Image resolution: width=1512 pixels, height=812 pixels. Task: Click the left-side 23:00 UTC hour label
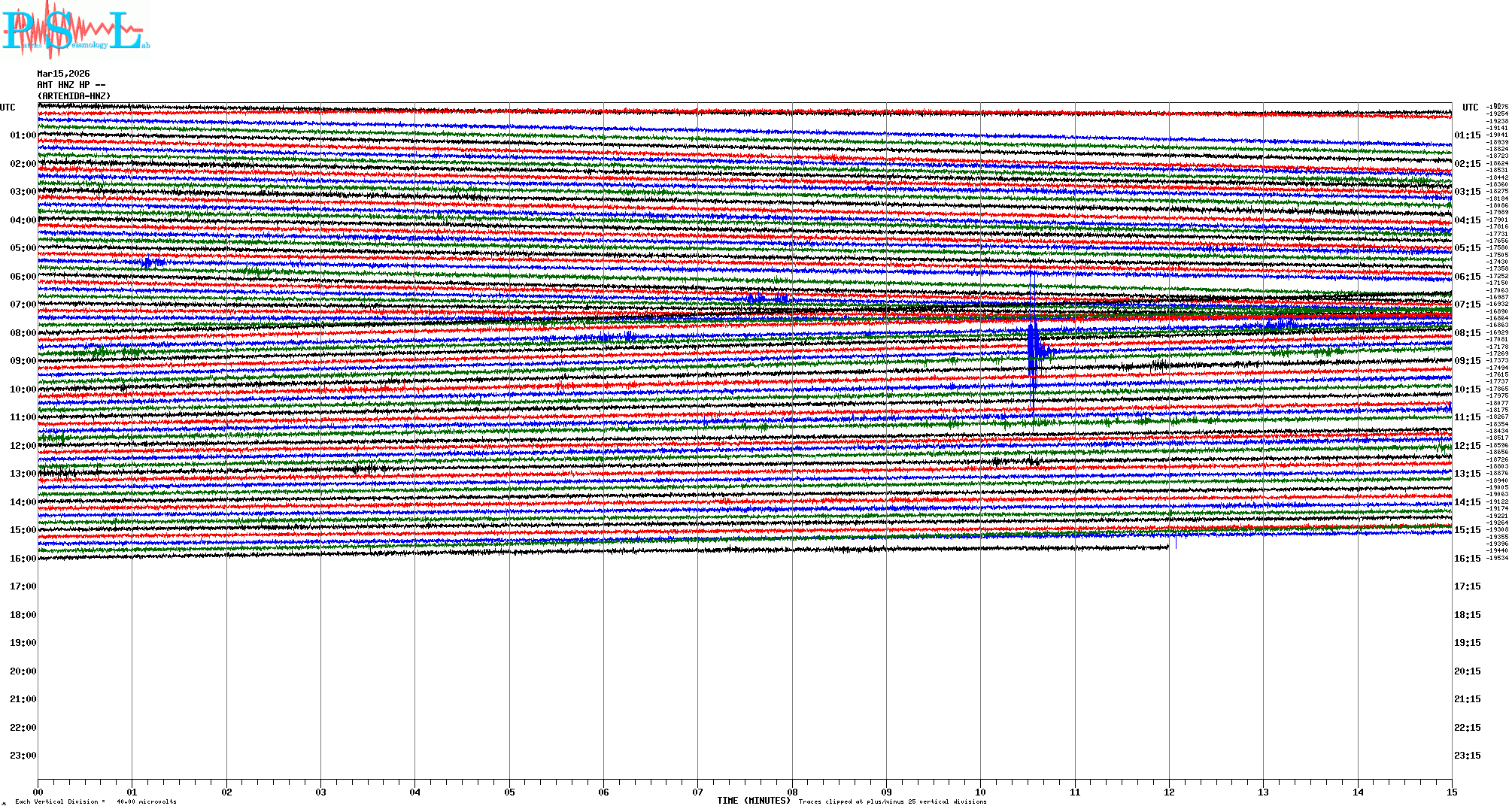[x=23, y=756]
